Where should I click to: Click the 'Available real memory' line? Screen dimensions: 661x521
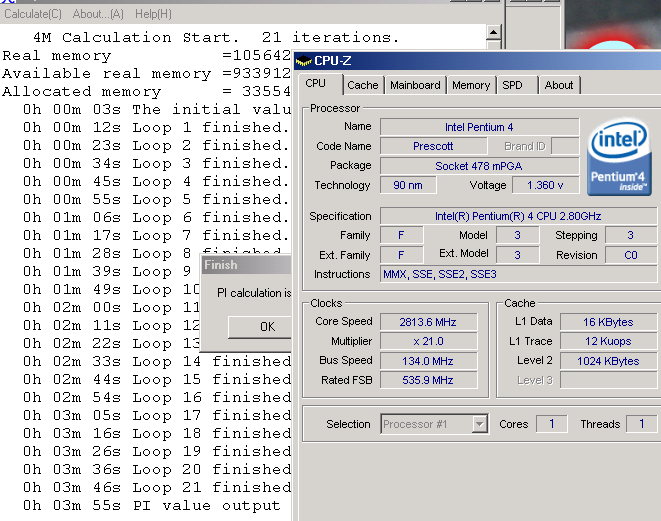coord(146,73)
